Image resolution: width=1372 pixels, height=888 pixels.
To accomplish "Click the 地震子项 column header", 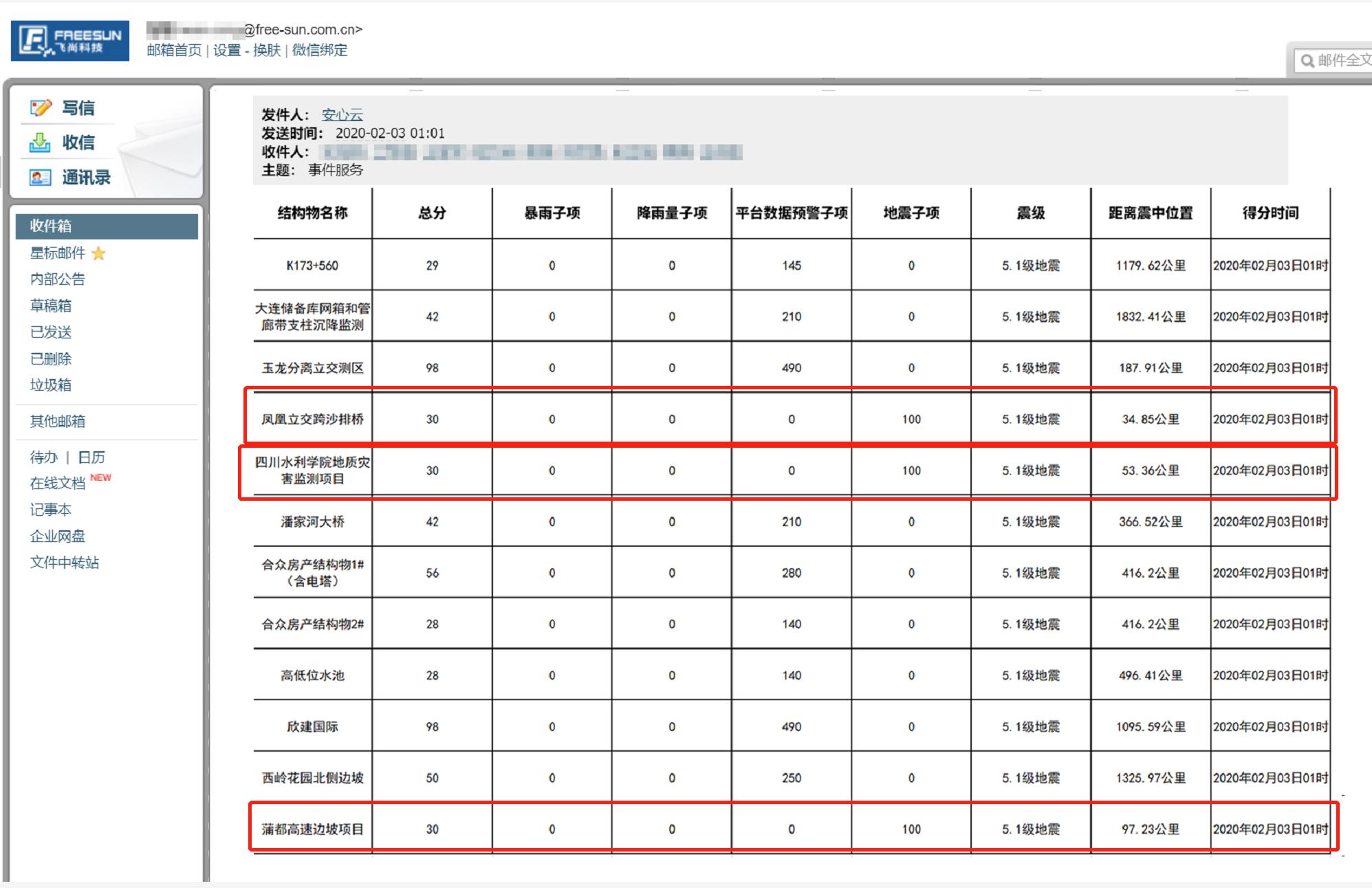I will coord(911,213).
